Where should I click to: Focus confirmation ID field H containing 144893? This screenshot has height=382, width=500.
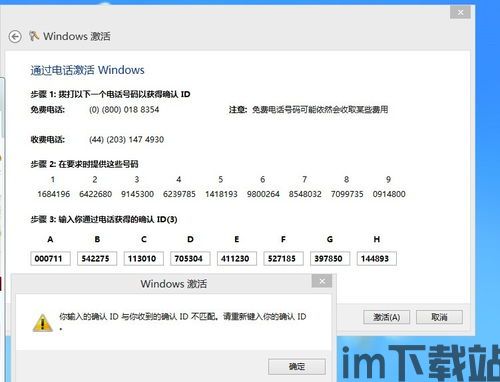click(x=377, y=258)
